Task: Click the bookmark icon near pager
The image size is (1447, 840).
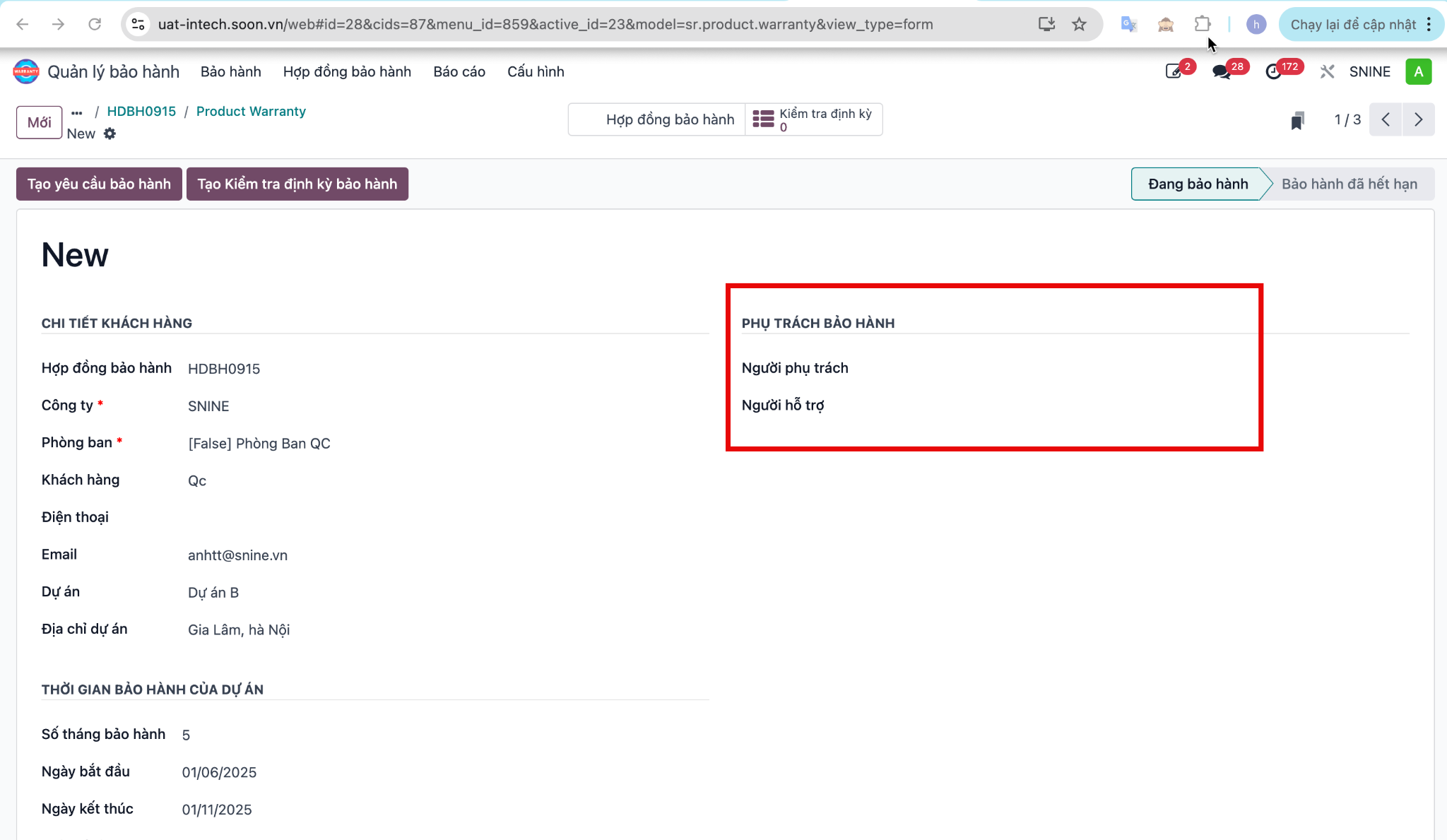Action: (x=1297, y=120)
